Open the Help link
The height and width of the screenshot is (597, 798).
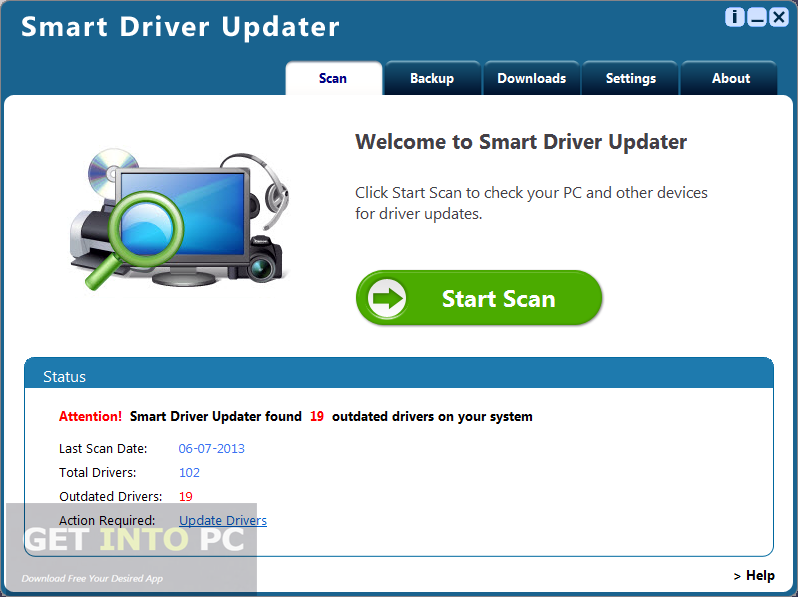point(754,576)
